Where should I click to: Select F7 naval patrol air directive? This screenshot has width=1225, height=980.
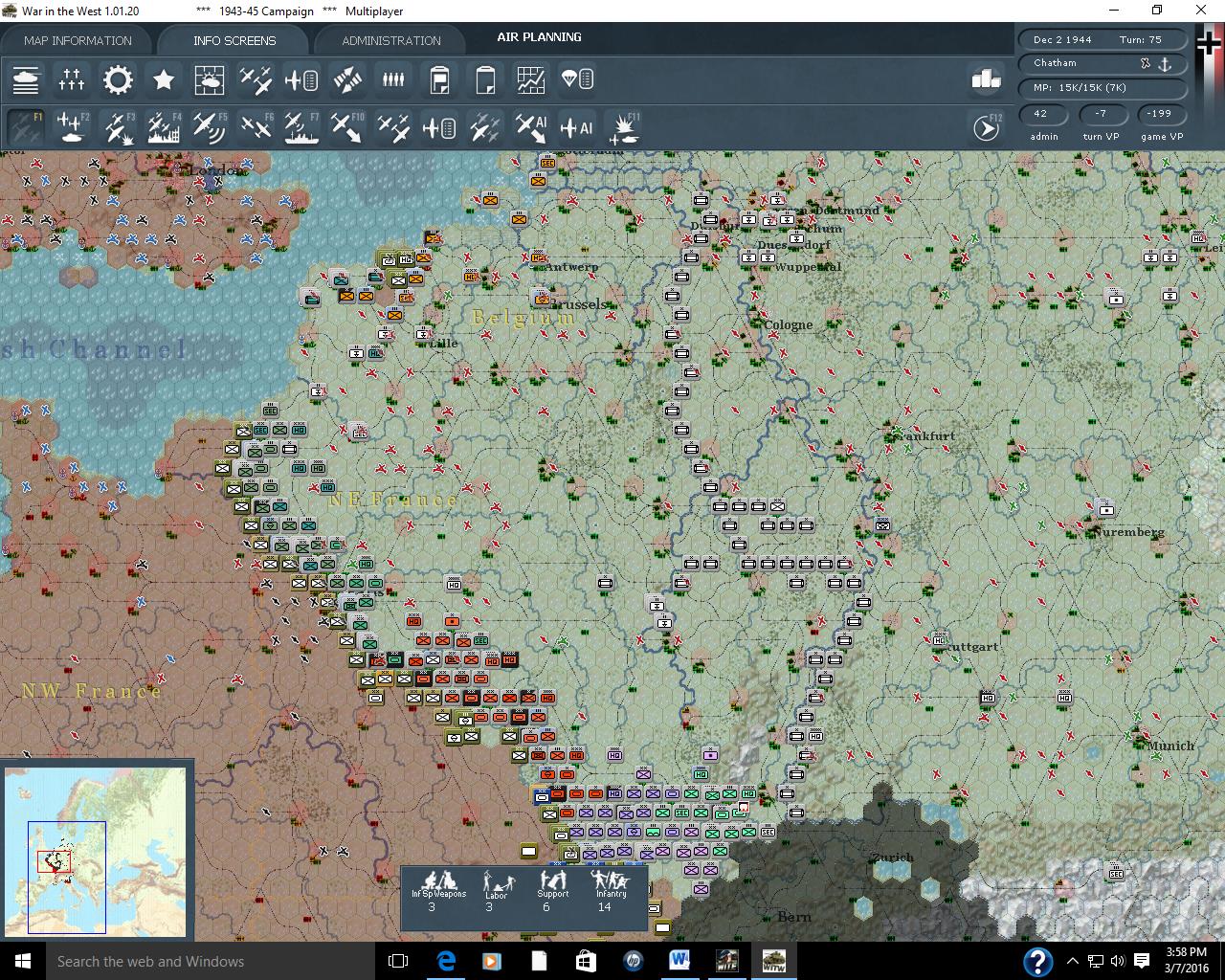301,127
